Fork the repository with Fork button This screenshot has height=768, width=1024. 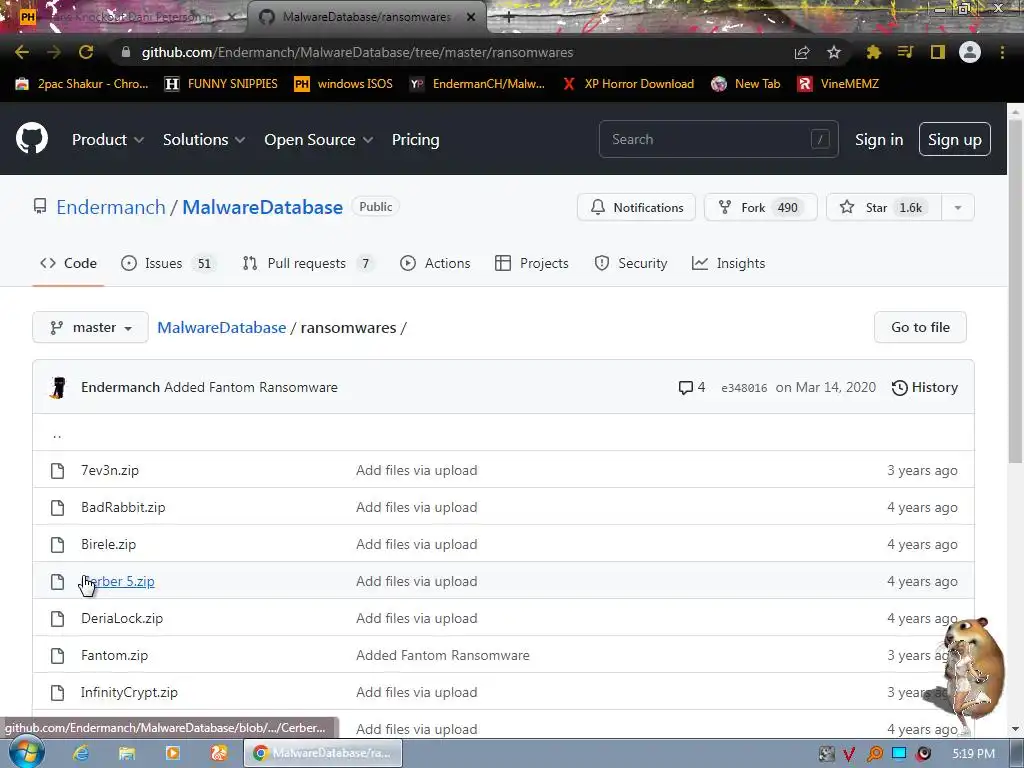(x=760, y=207)
